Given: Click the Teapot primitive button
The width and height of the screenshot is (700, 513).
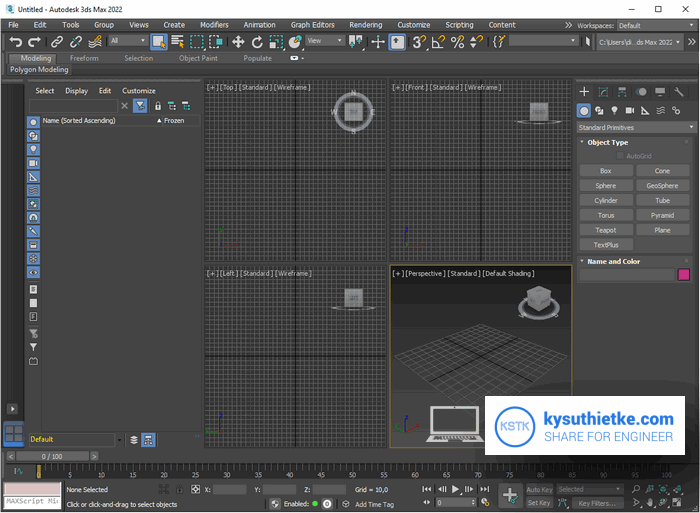Looking at the screenshot, I should pyautogui.click(x=606, y=230).
